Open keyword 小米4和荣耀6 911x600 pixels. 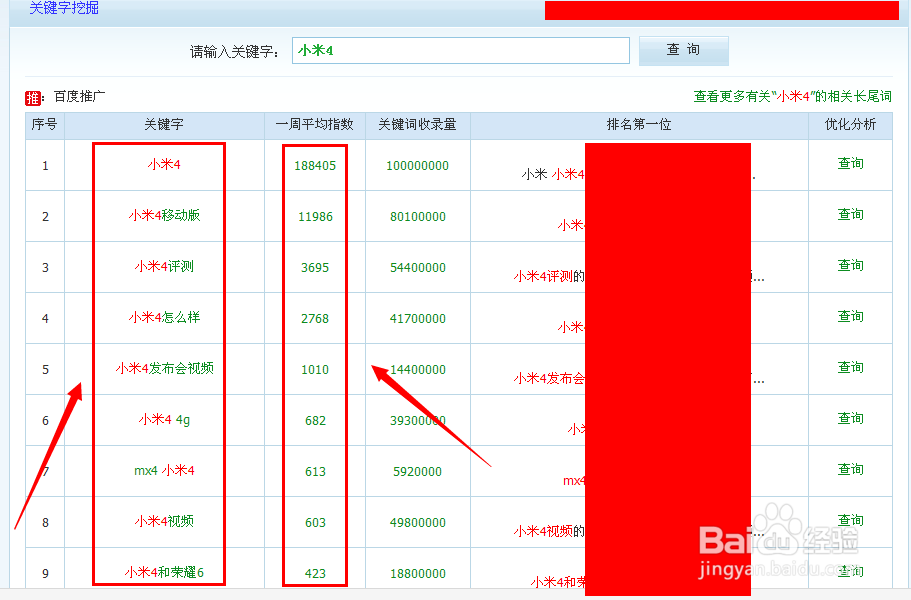(164, 573)
